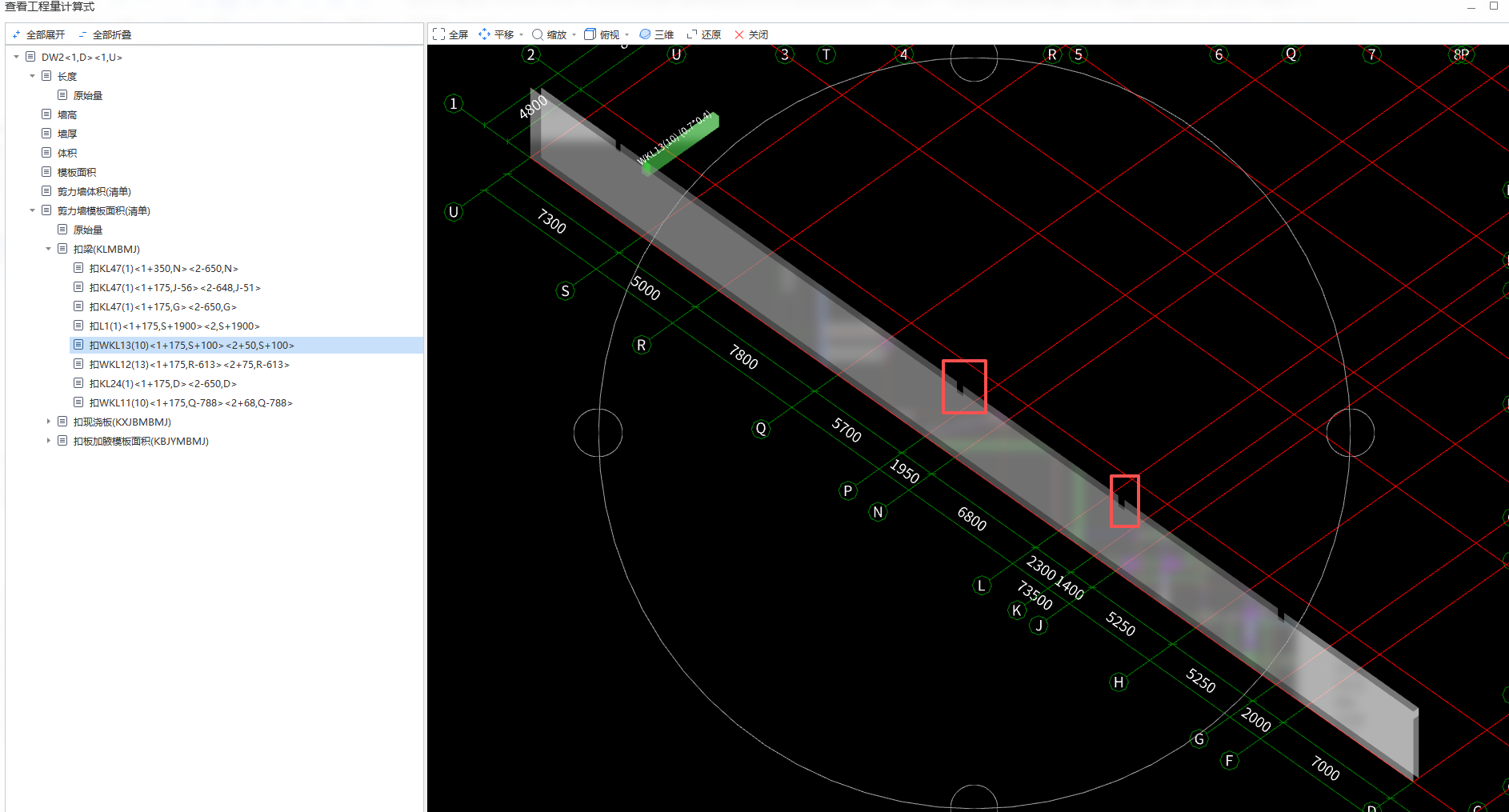Click the 1950 dimension label
Image resolution: width=1509 pixels, height=812 pixels.
click(905, 470)
